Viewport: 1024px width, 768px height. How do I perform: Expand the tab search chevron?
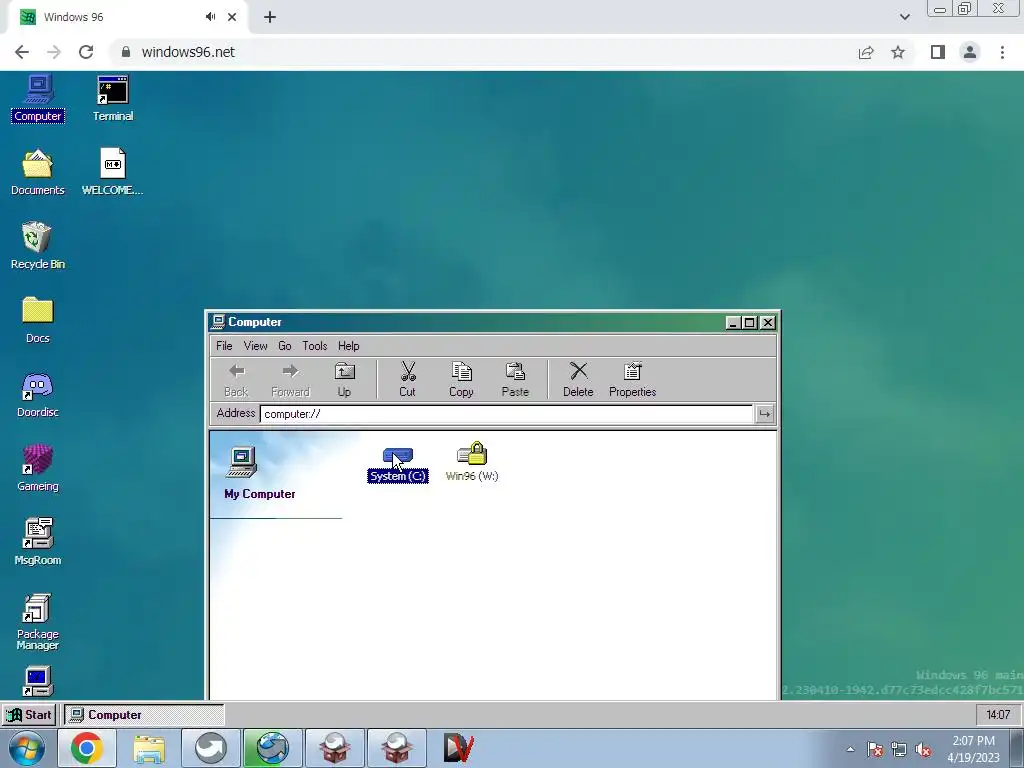pos(904,17)
